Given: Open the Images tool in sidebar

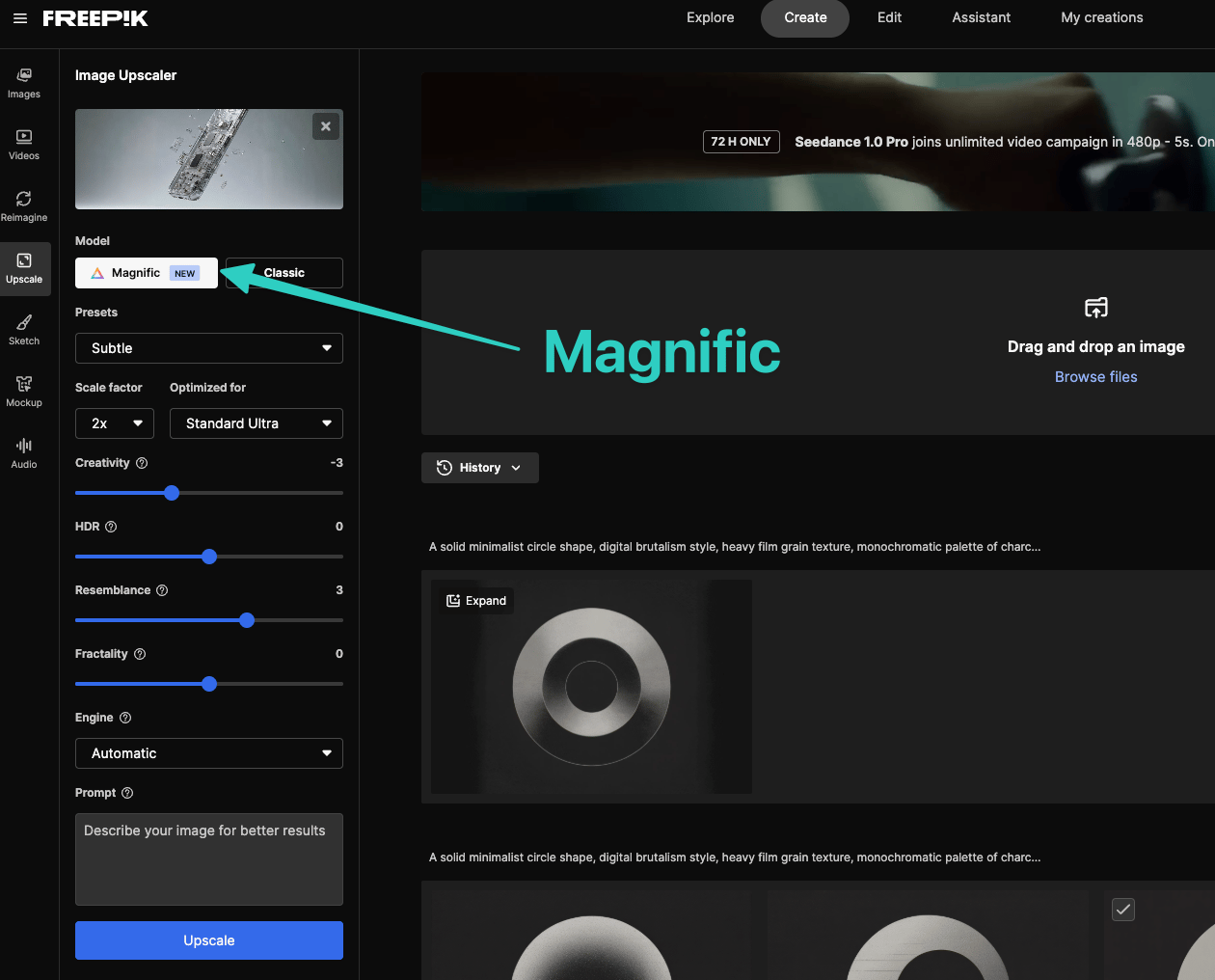Looking at the screenshot, I should [x=24, y=83].
